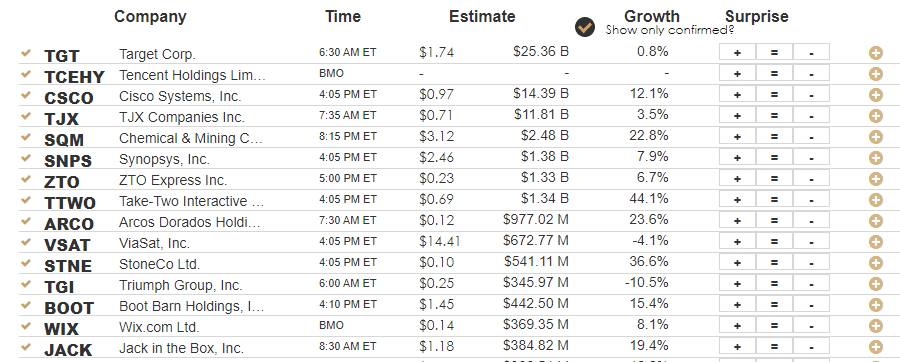Expand STNE row with plus circle icon
Viewport: 900px width, 362px height.
pyautogui.click(x=875, y=263)
